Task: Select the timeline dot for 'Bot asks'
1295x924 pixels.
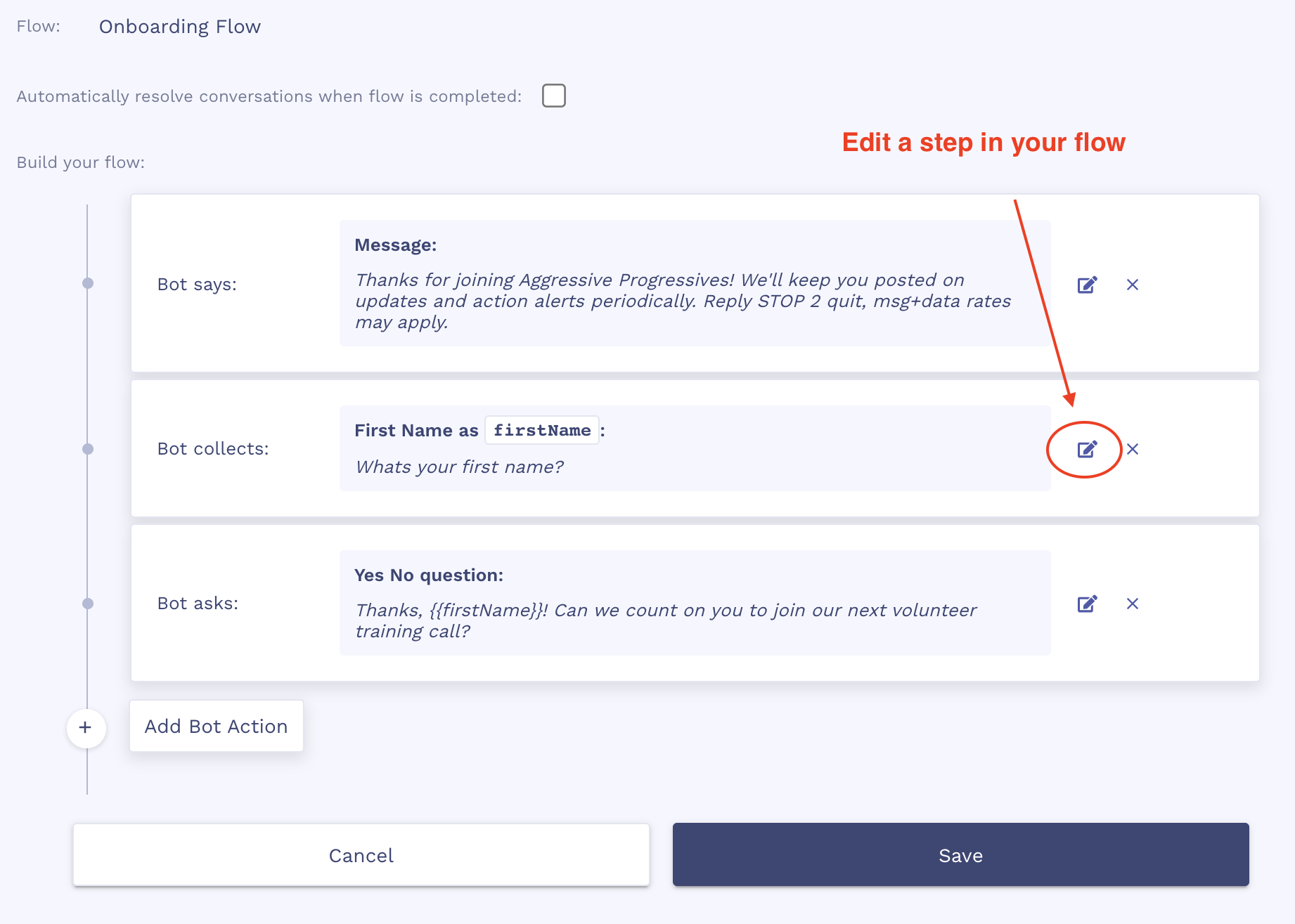Action: [x=88, y=604]
